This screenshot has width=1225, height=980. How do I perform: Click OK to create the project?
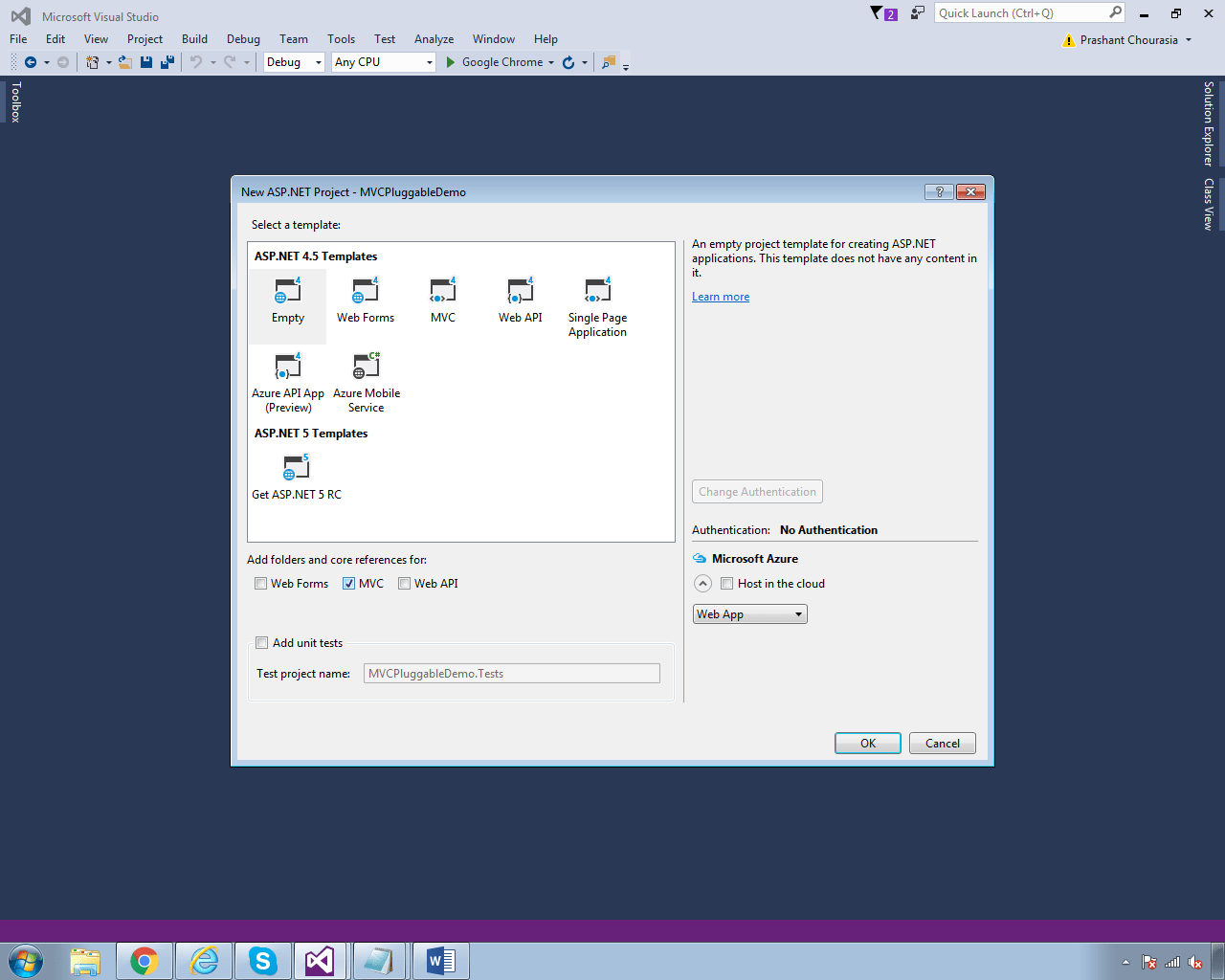(868, 744)
